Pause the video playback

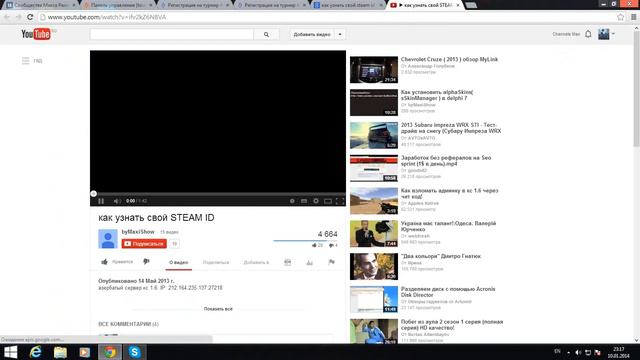[101, 201]
